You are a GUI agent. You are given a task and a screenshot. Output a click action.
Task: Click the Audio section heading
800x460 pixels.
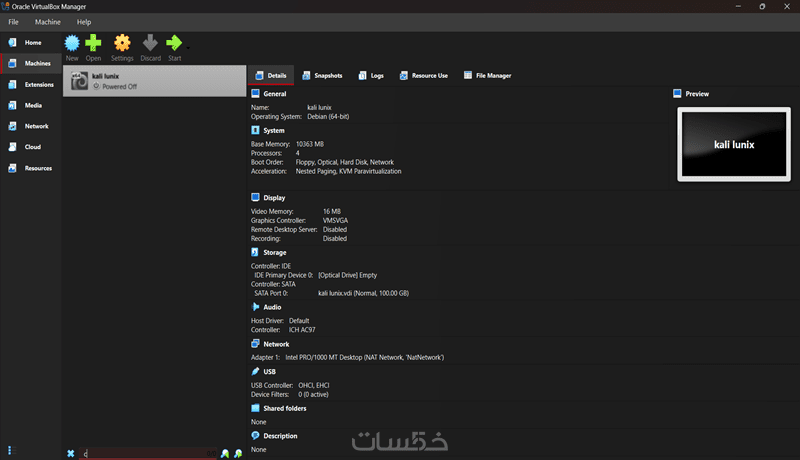pyautogui.click(x=272, y=307)
